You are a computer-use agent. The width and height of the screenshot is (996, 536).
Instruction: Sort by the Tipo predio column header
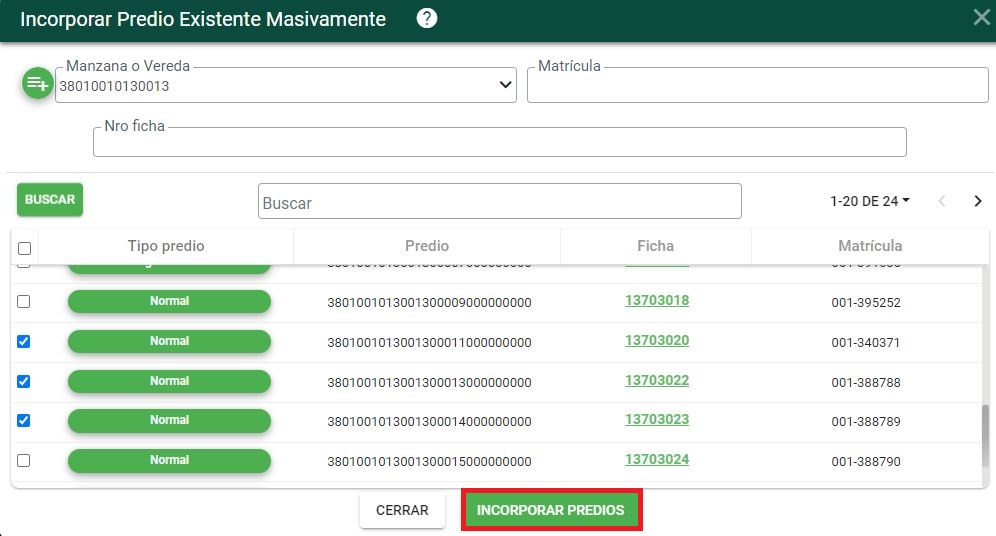pos(166,246)
